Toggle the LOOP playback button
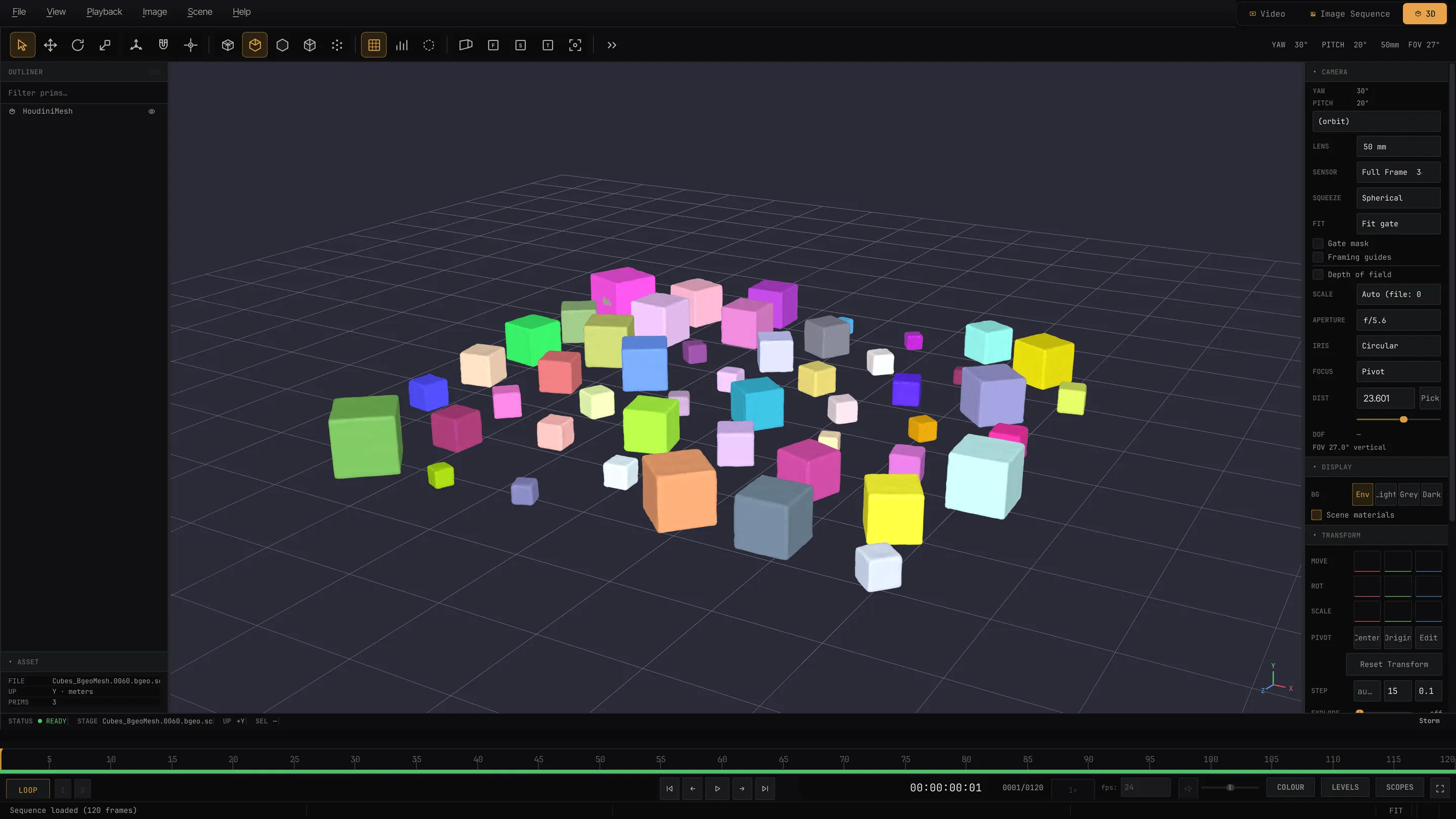 pos(28,790)
